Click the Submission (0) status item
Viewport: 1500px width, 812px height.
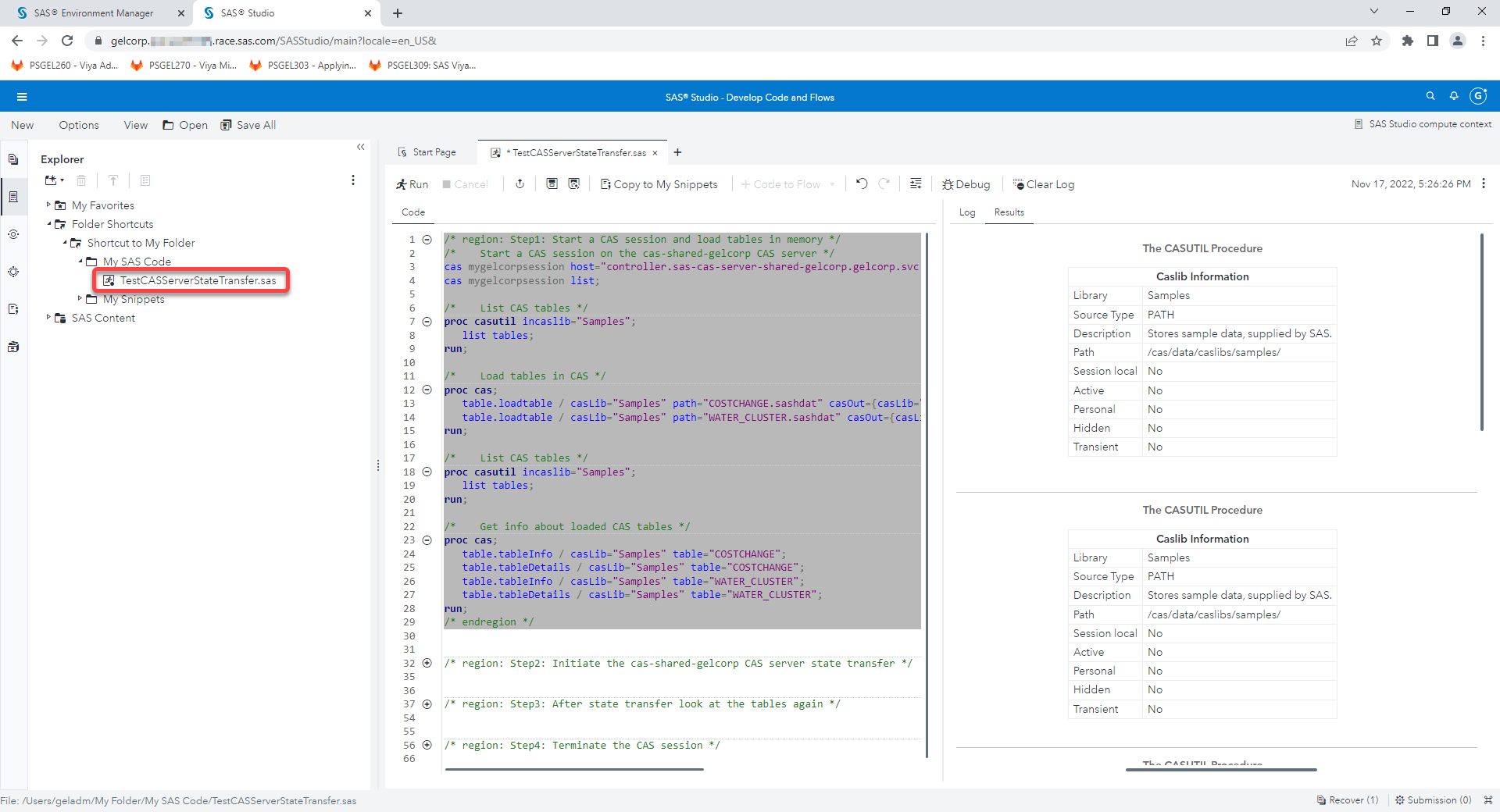[1434, 800]
